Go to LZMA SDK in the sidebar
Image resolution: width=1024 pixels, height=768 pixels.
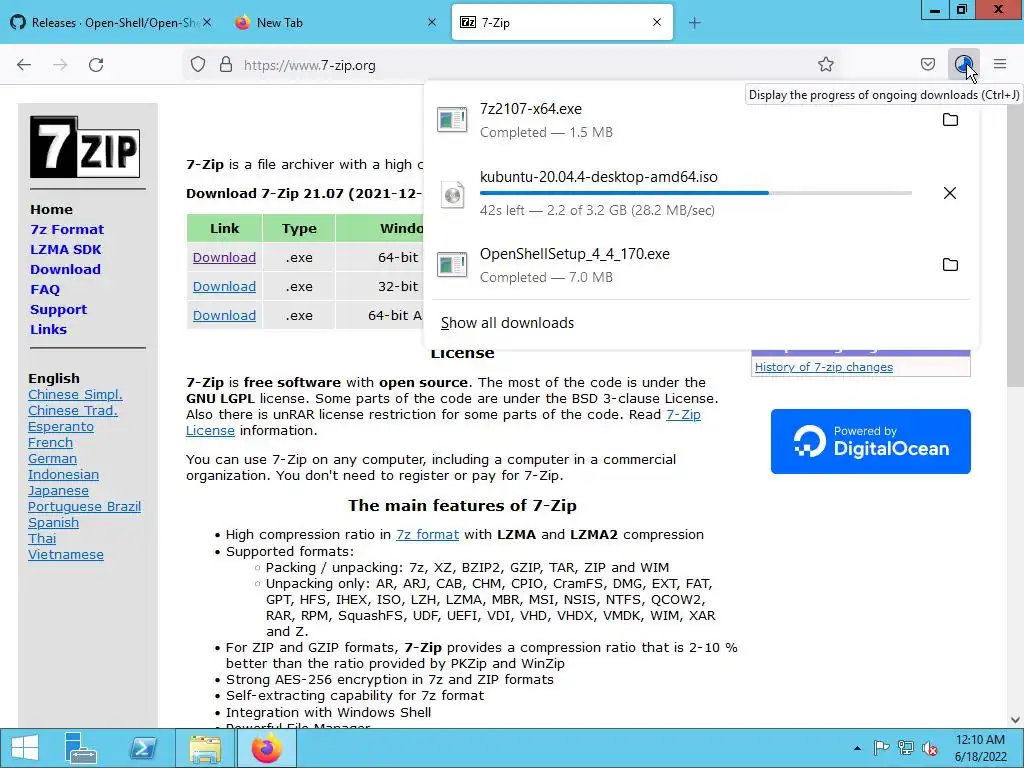point(66,249)
